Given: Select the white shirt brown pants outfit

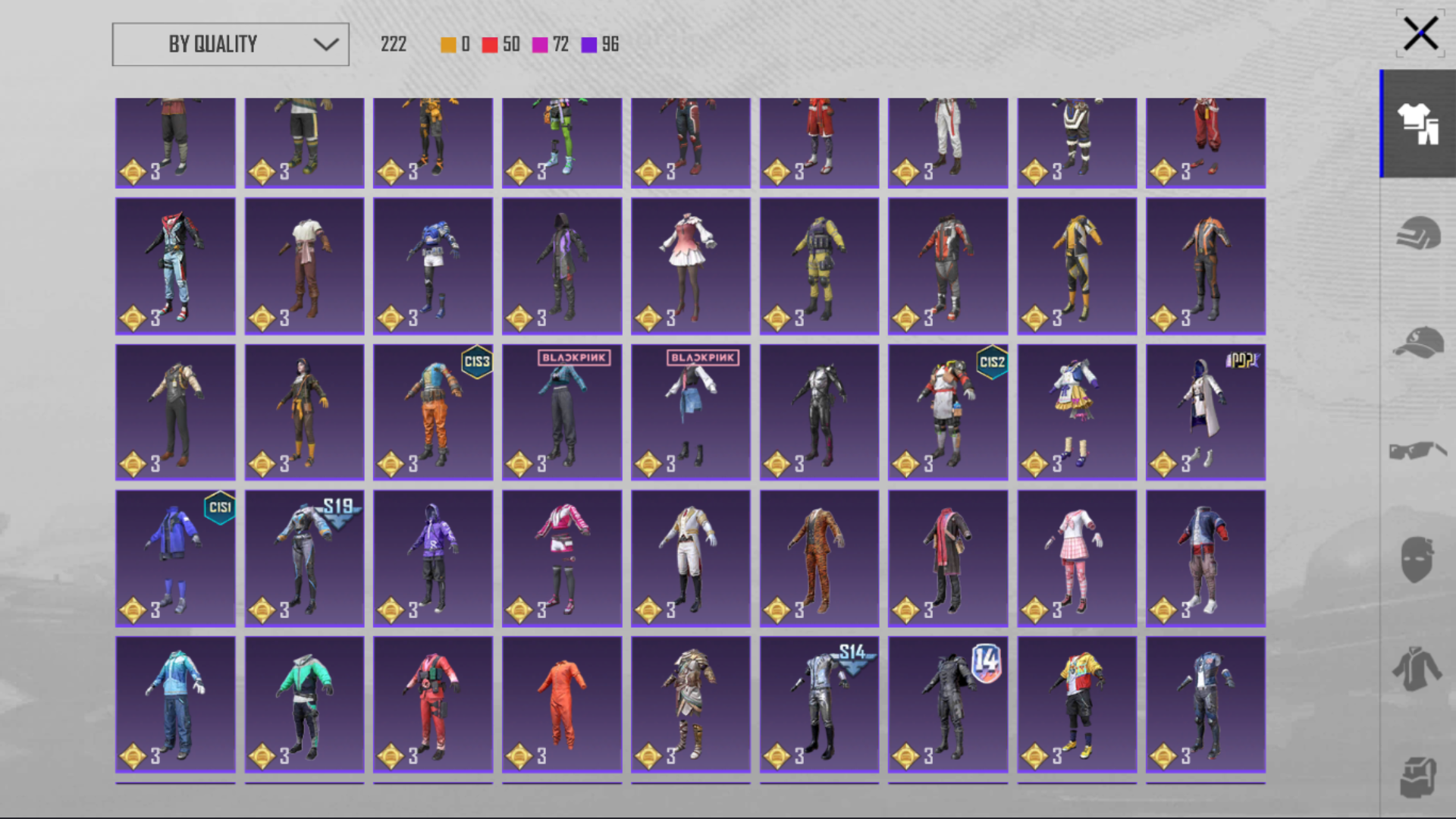Looking at the screenshot, I should pyautogui.click(x=304, y=266).
